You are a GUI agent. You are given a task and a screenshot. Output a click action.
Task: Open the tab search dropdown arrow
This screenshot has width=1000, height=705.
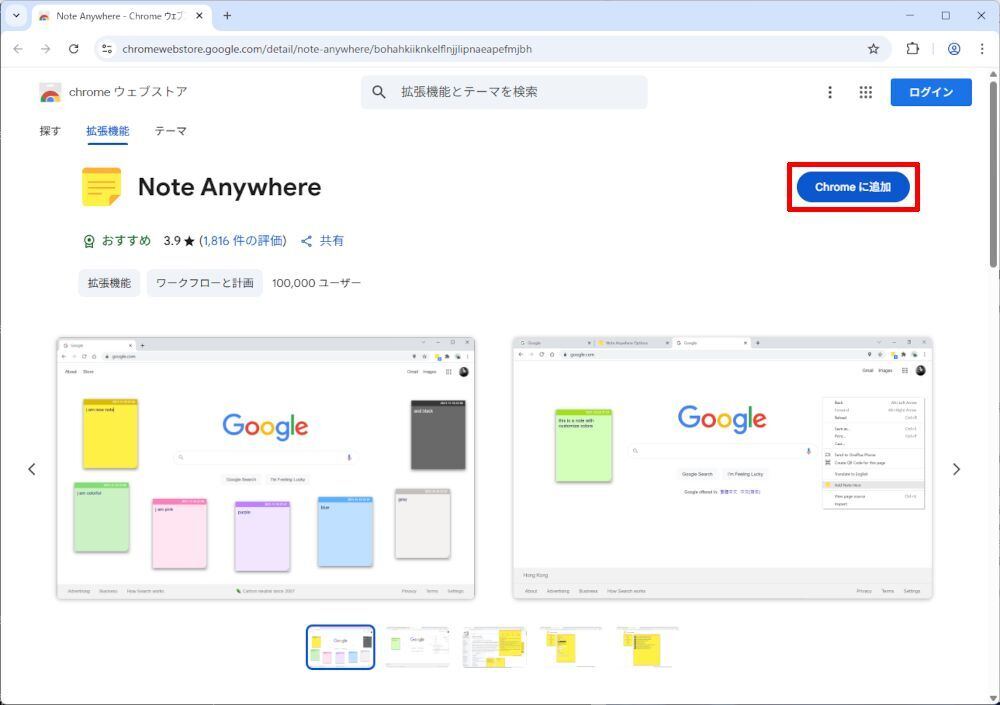pos(16,16)
